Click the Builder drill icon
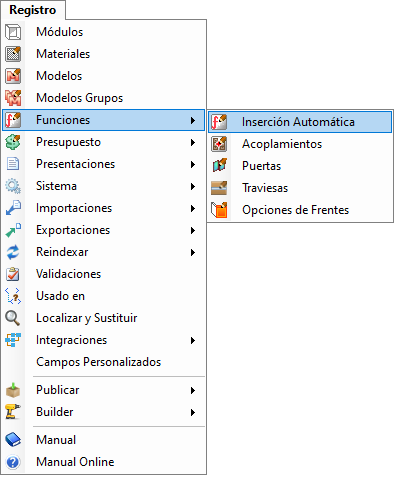 pos(13,412)
